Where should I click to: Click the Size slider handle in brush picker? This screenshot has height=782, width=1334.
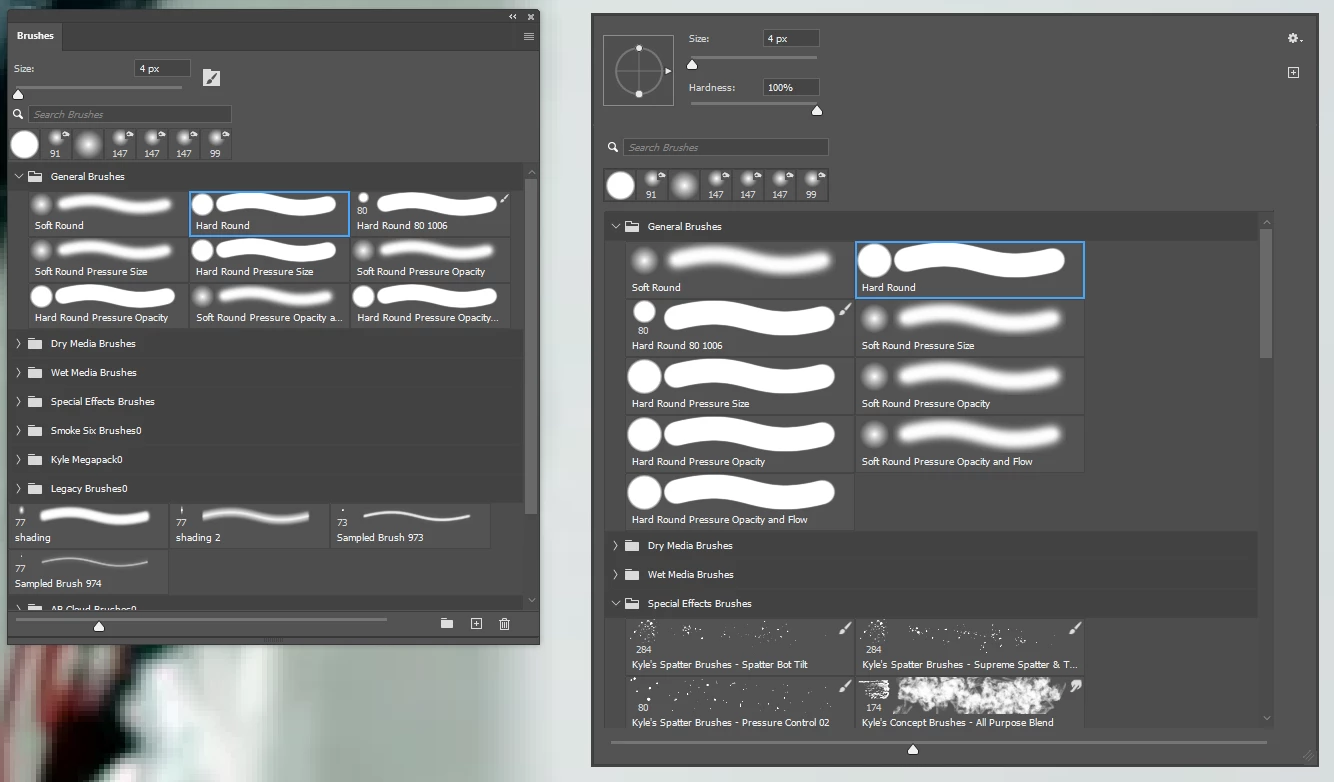pyautogui.click(x=692, y=64)
